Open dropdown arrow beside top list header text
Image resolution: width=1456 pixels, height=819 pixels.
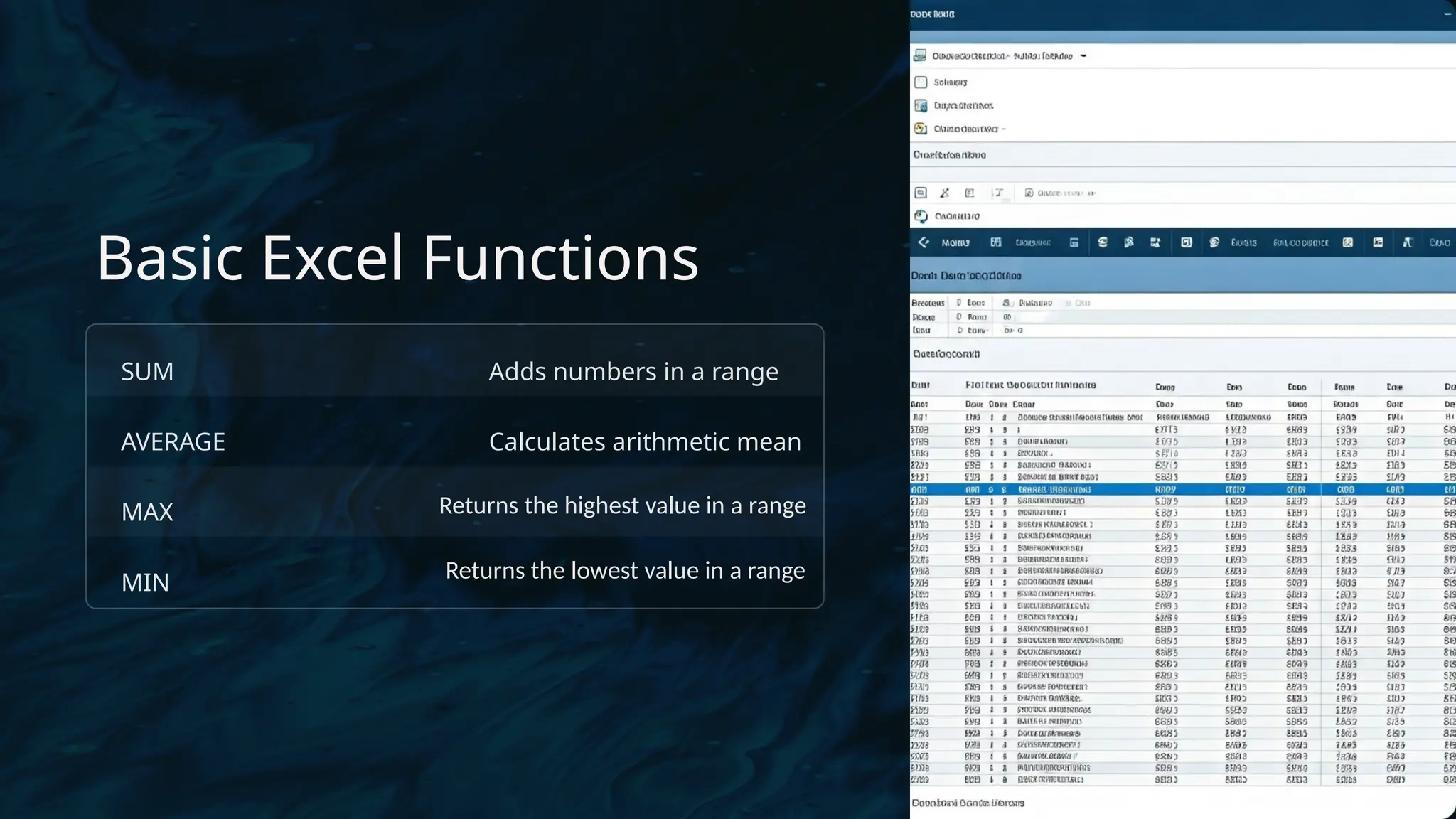pos(1083,55)
